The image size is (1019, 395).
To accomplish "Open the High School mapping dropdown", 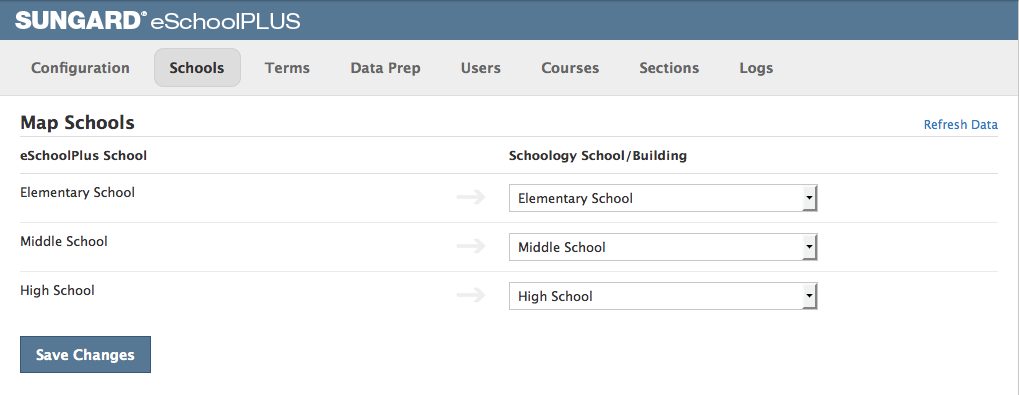I will [x=663, y=296].
